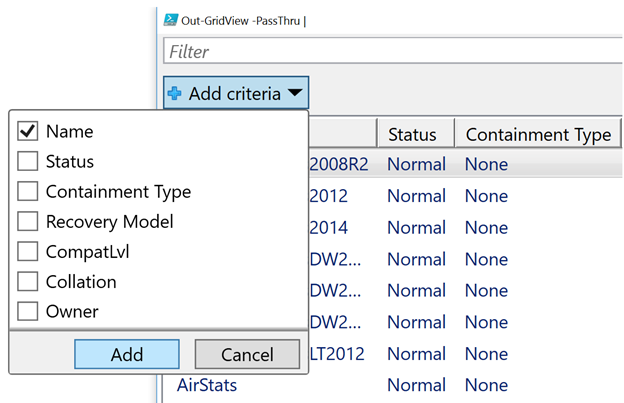Screen dimensions: 624x403
Task: Uncheck the Name checkbox
Action: coord(28,131)
